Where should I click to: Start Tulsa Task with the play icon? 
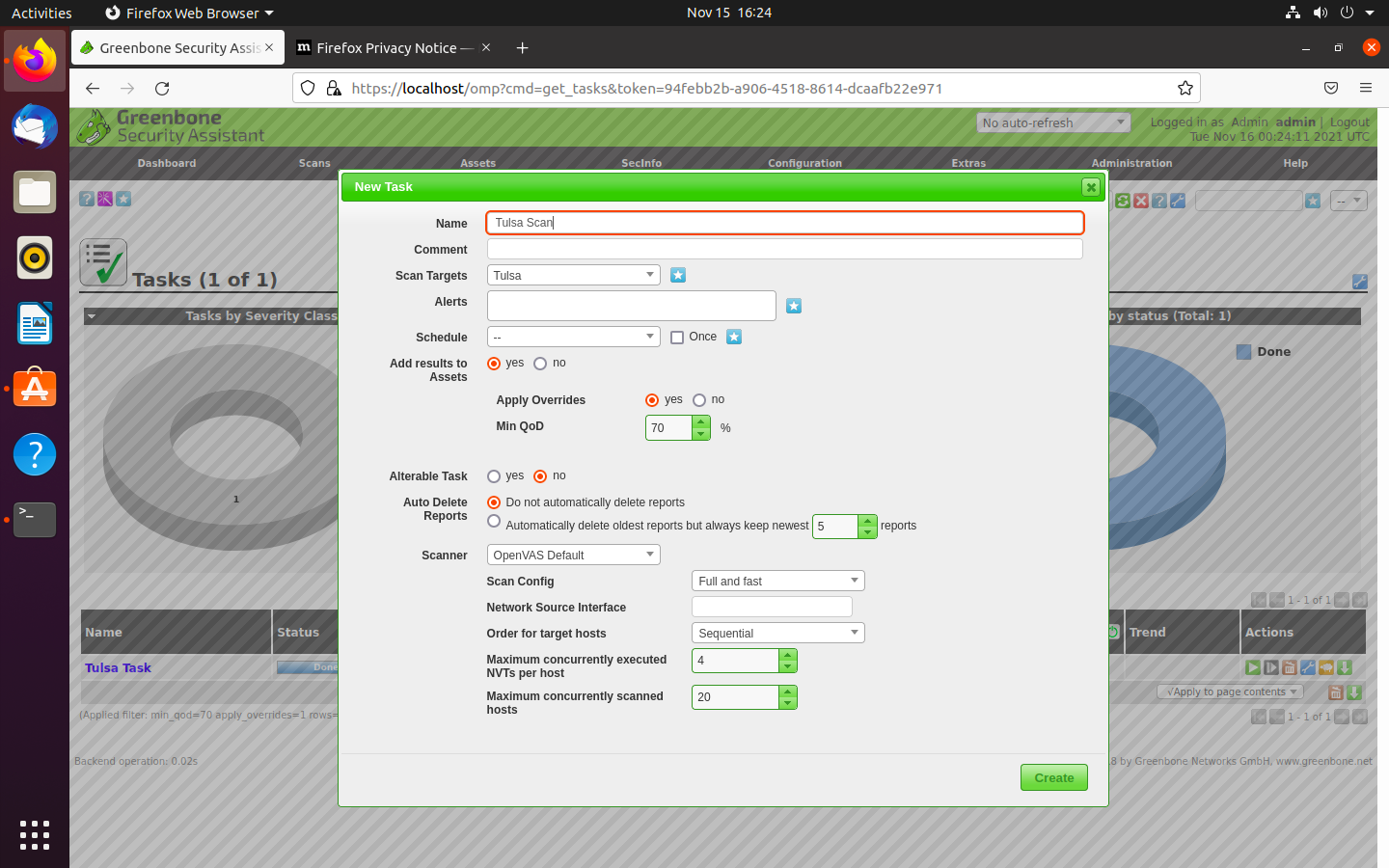1252,667
